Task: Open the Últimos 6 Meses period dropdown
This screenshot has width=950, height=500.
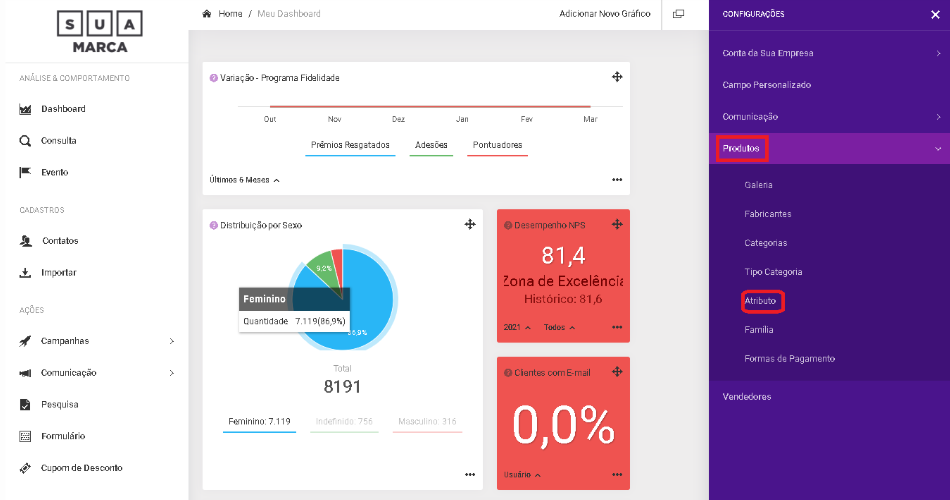Action: [245, 180]
